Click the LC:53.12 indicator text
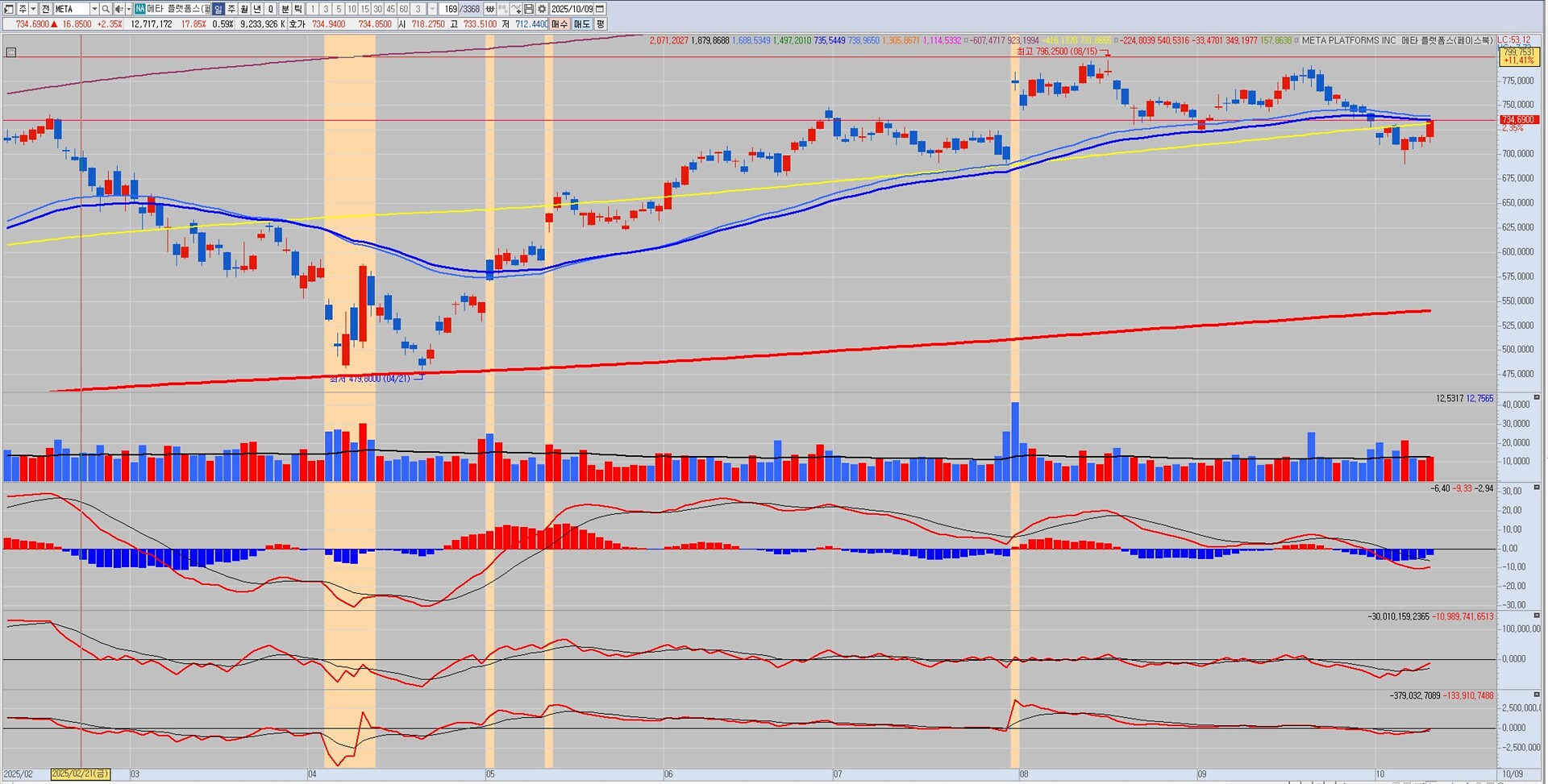 [1513, 40]
